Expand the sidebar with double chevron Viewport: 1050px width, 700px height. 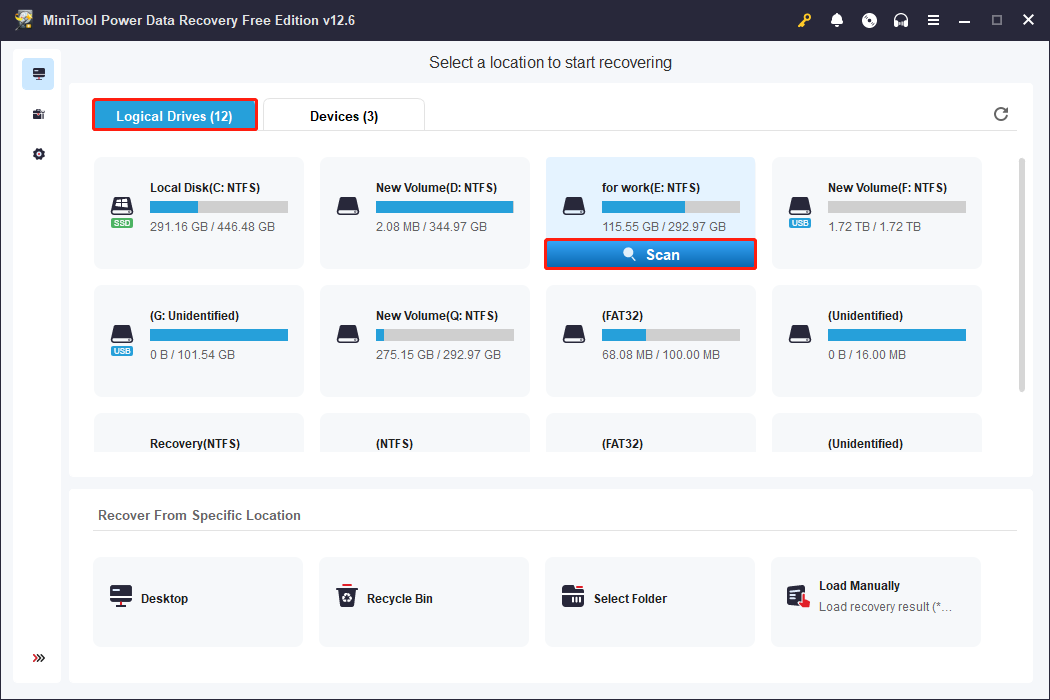(x=38, y=658)
